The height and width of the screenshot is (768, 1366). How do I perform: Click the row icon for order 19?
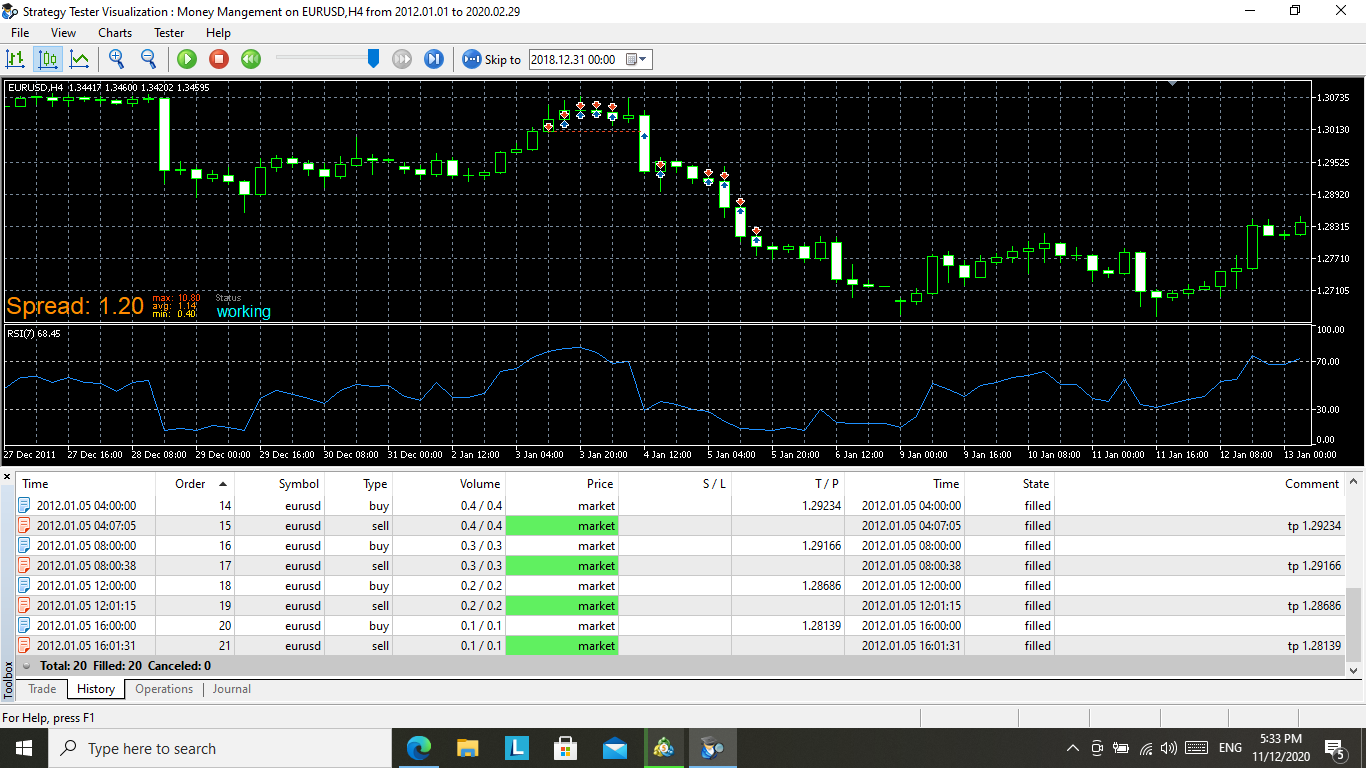[x=25, y=606]
